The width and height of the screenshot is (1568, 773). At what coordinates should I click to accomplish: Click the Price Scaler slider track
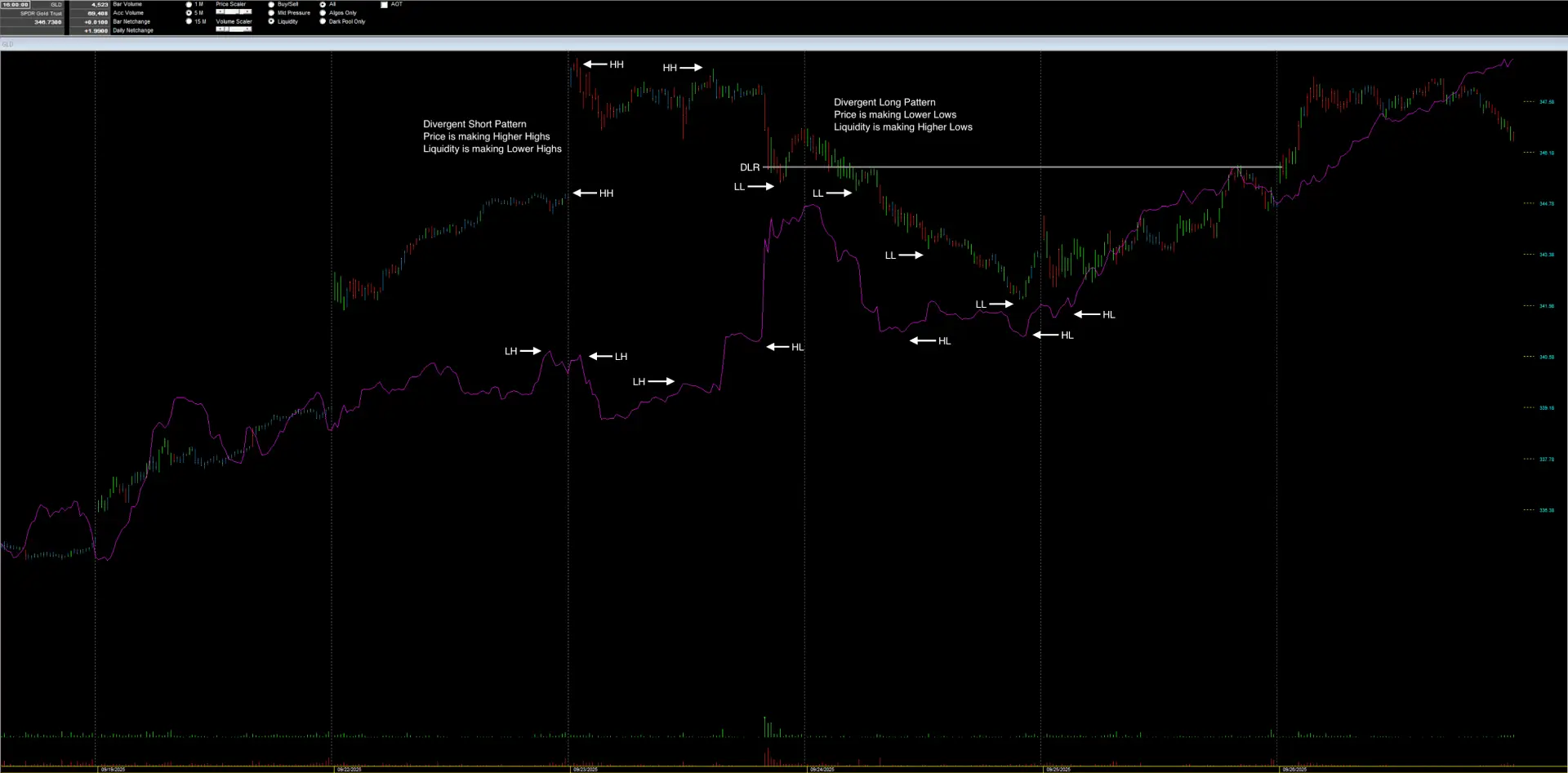[234, 12]
